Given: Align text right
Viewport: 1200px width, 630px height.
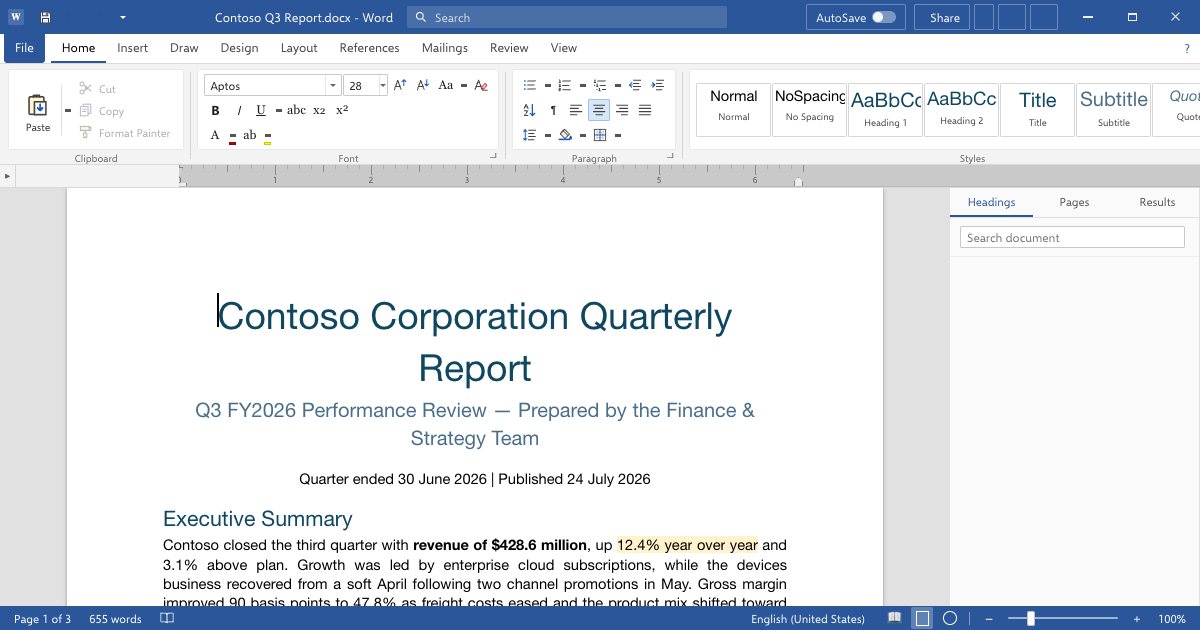Looking at the screenshot, I should pos(622,110).
